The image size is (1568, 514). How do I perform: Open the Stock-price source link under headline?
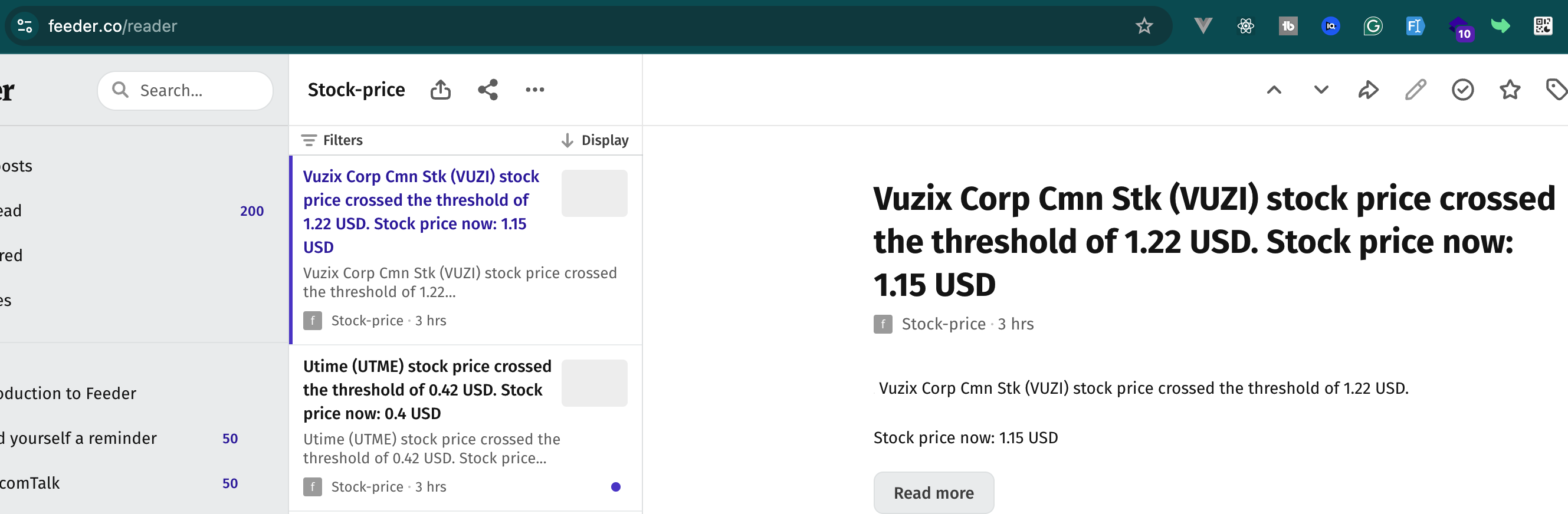pyautogui.click(x=943, y=324)
